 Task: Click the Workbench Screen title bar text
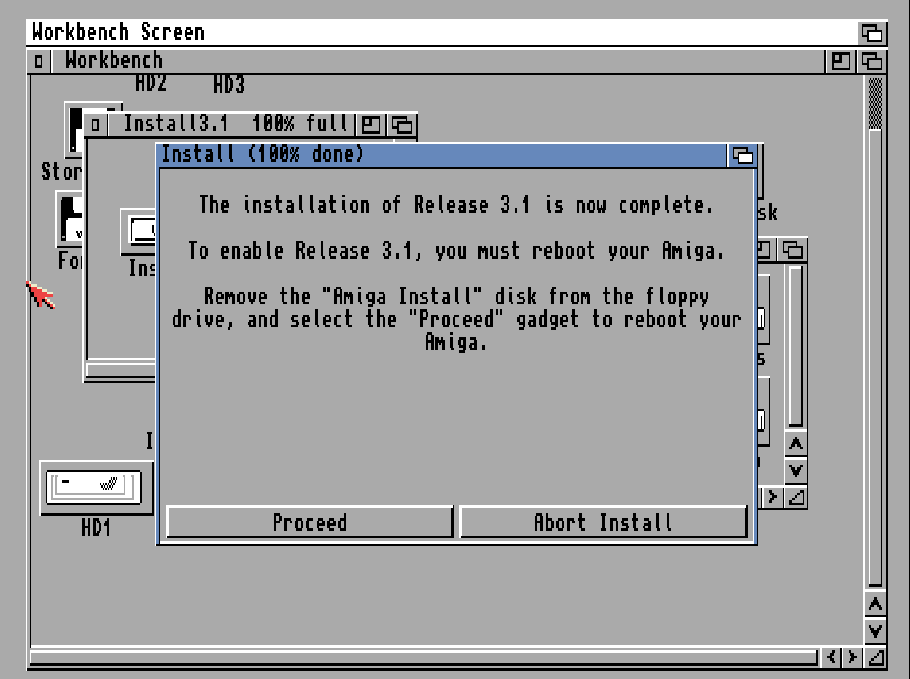(118, 32)
